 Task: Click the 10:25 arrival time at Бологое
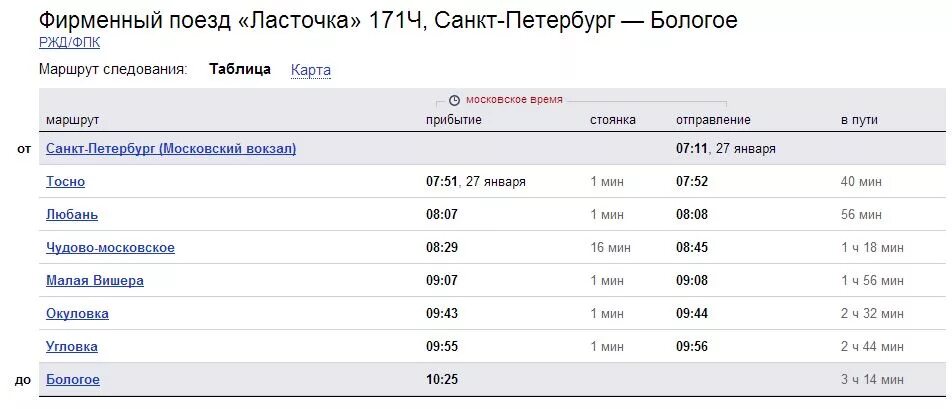[x=441, y=380]
